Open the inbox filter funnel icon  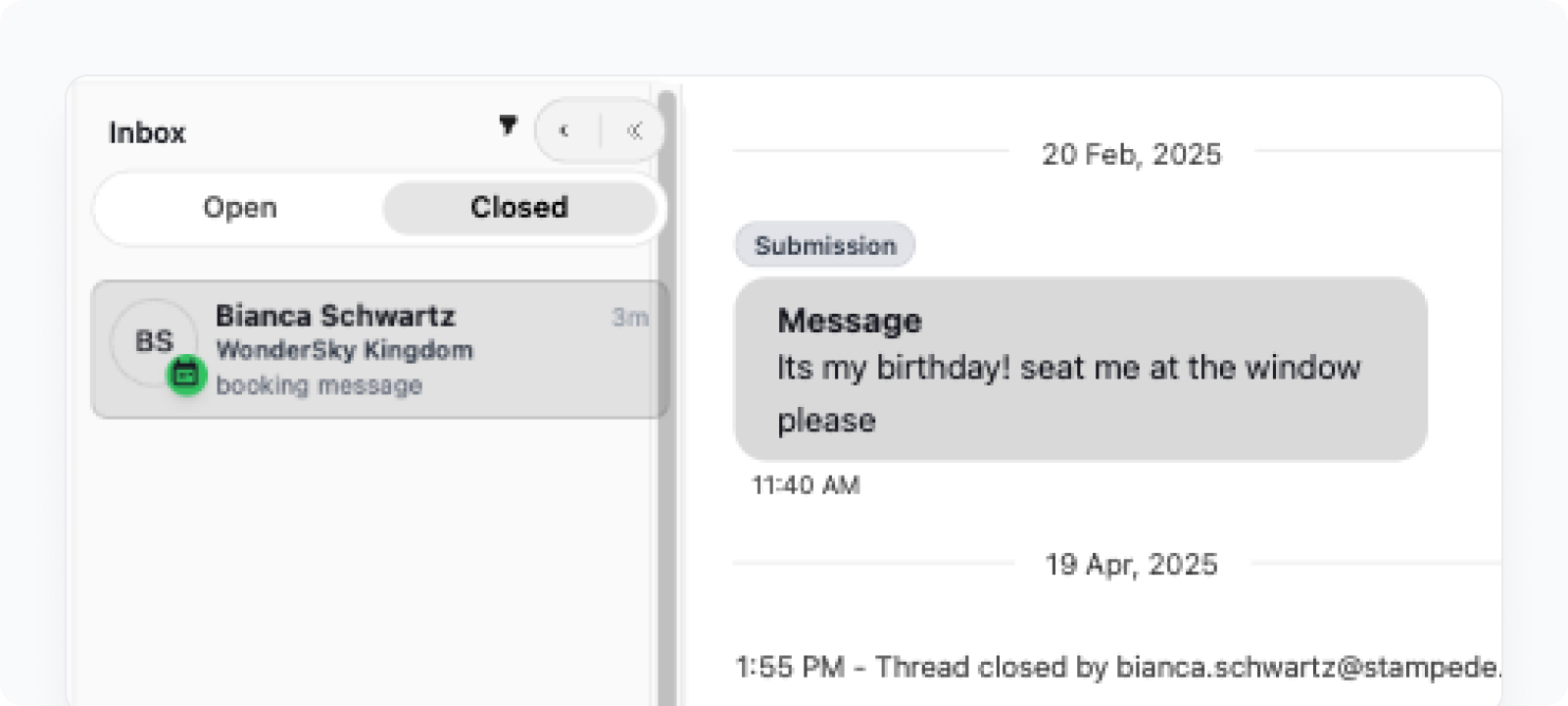[x=508, y=125]
